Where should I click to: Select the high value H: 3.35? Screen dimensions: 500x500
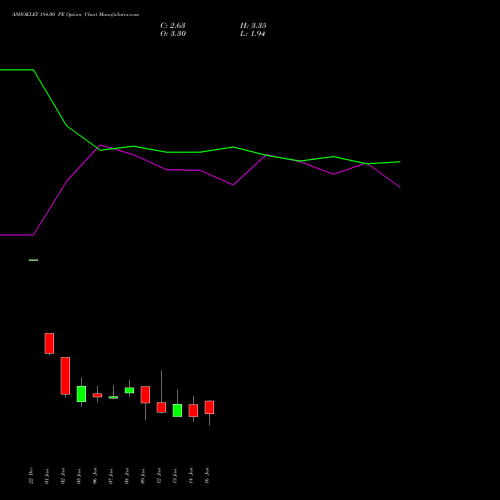(x=253, y=26)
